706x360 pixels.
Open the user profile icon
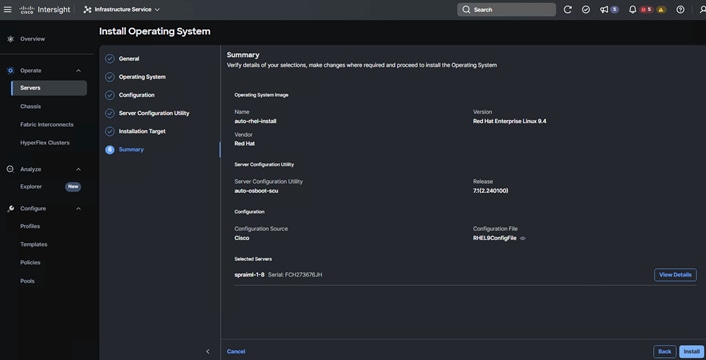pyautogui.click(x=702, y=9)
